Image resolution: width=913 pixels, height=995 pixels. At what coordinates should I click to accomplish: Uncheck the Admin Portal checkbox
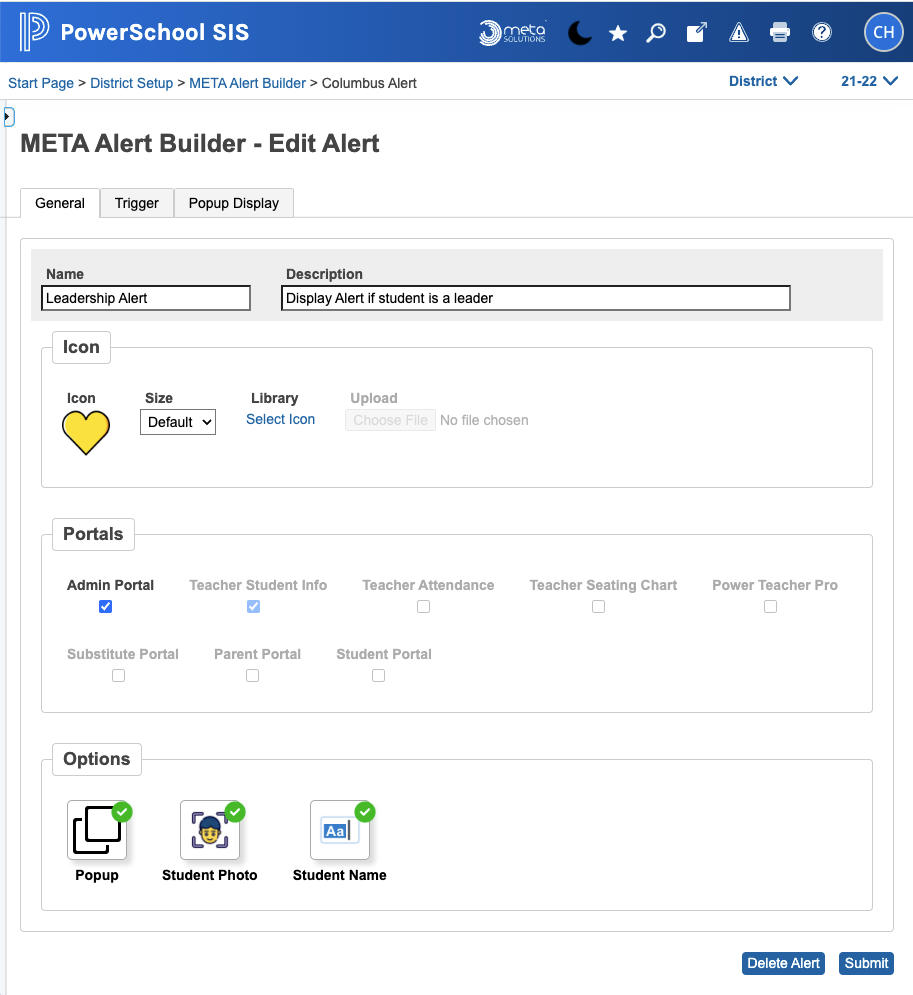[105, 606]
